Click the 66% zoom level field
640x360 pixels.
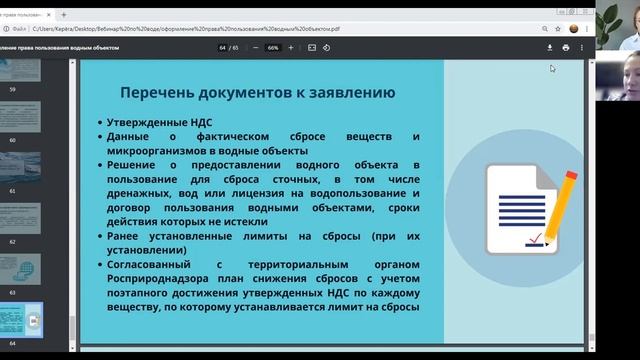[x=273, y=48]
